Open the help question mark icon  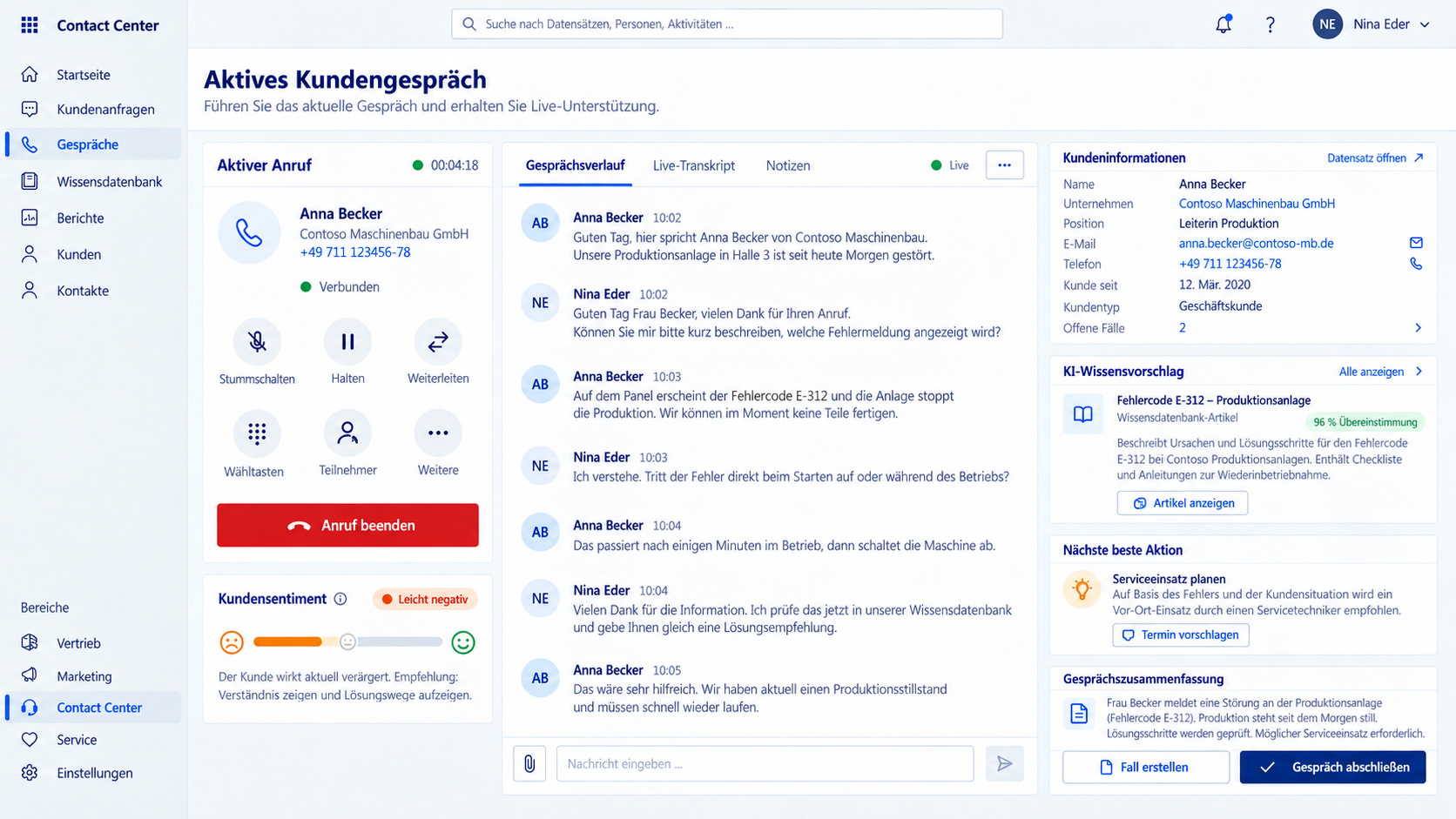[x=1271, y=24]
